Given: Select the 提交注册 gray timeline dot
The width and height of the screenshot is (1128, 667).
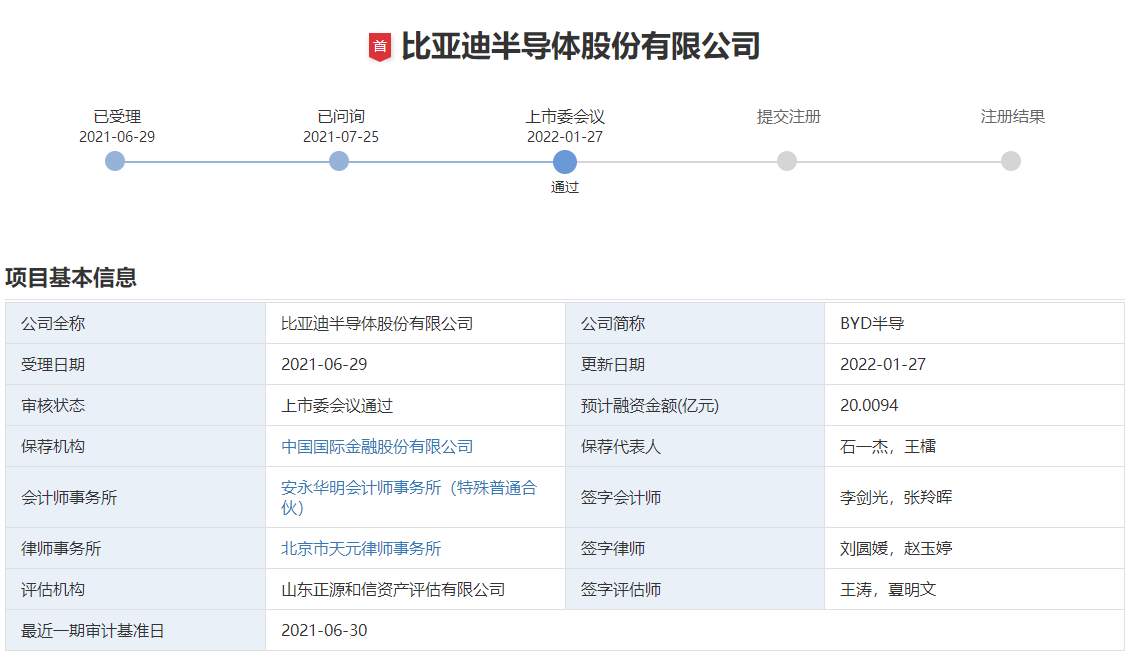Looking at the screenshot, I should click(x=788, y=160).
